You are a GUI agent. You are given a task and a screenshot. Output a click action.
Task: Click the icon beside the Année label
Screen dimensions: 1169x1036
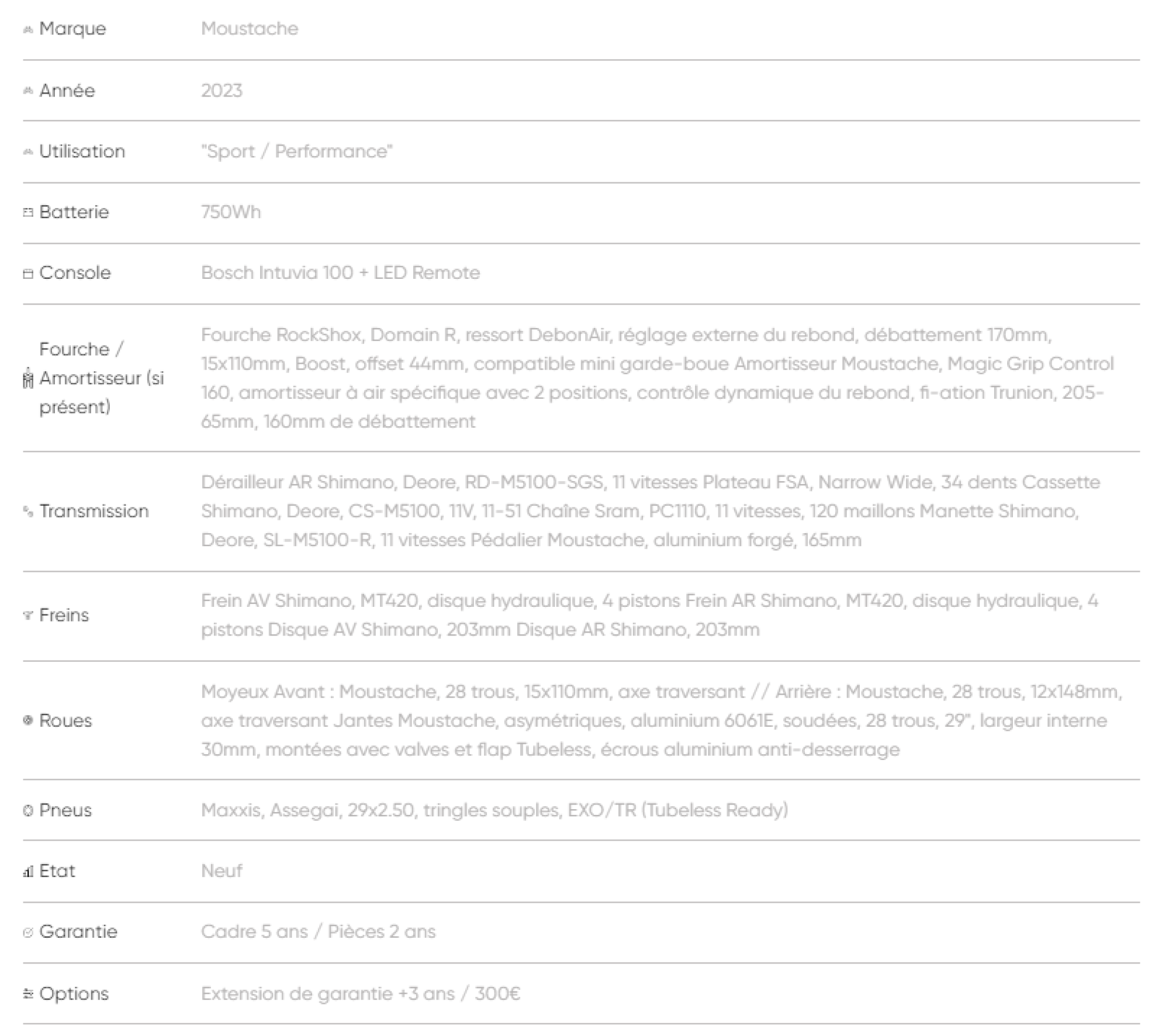pyautogui.click(x=27, y=91)
